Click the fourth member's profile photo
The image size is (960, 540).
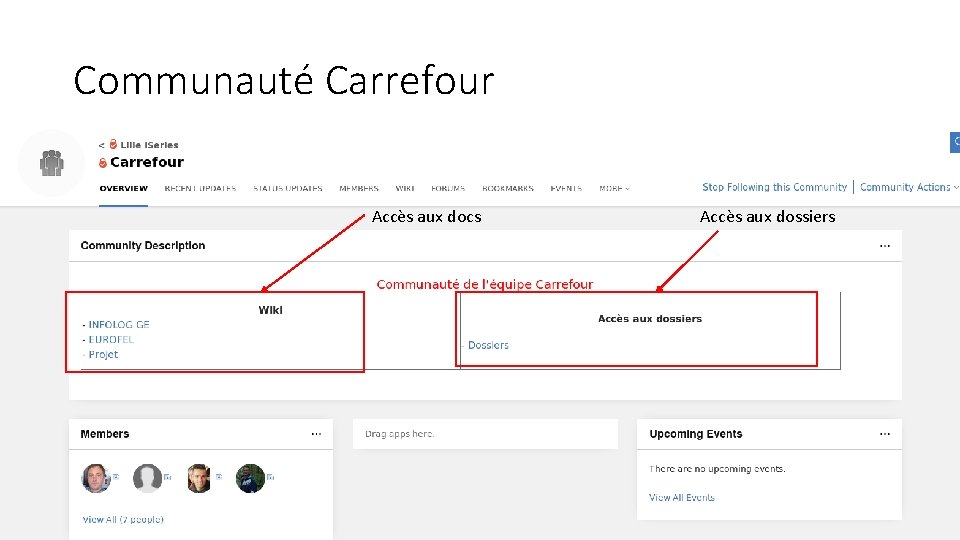250,478
